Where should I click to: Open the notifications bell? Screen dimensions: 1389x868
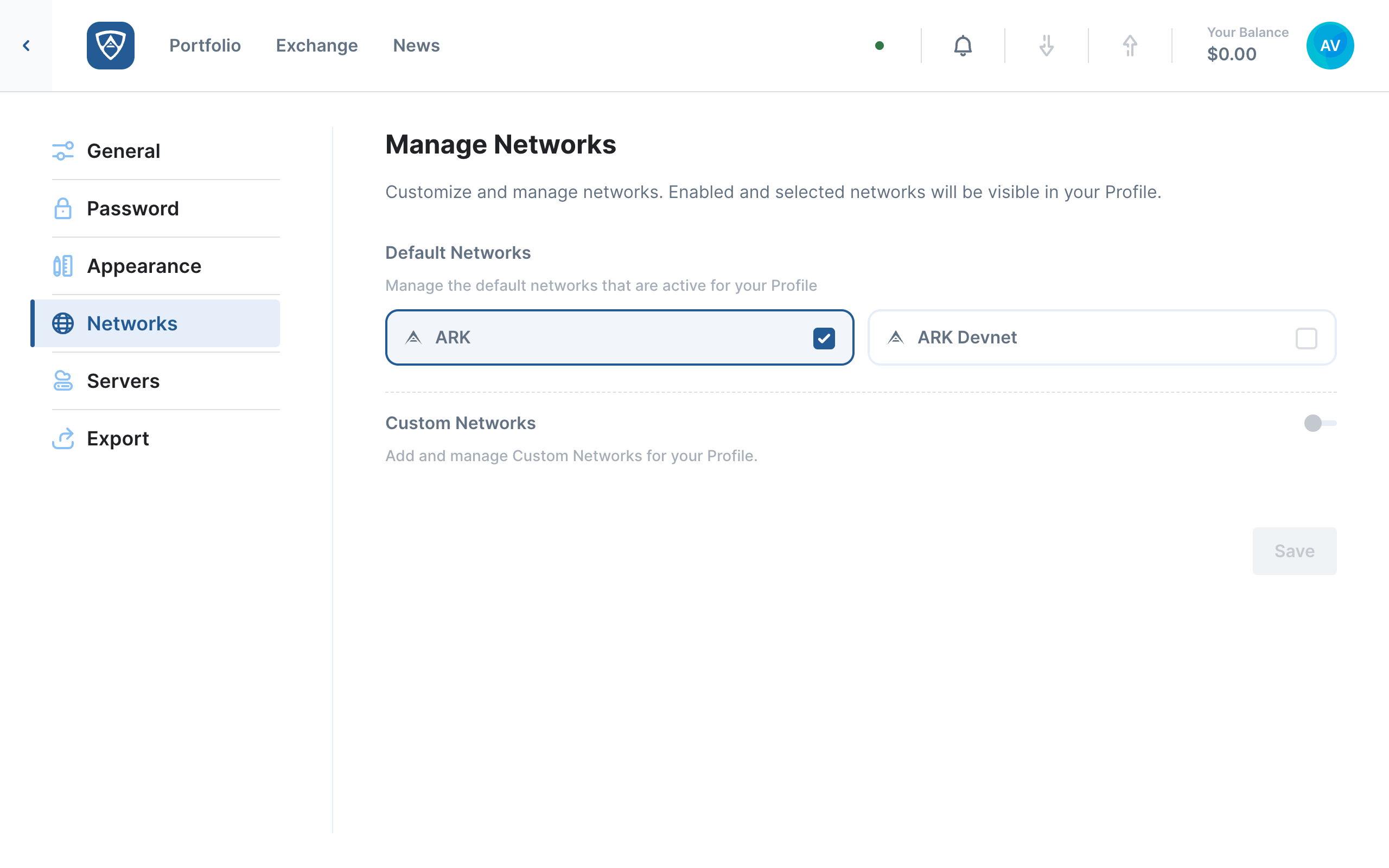tap(963, 46)
